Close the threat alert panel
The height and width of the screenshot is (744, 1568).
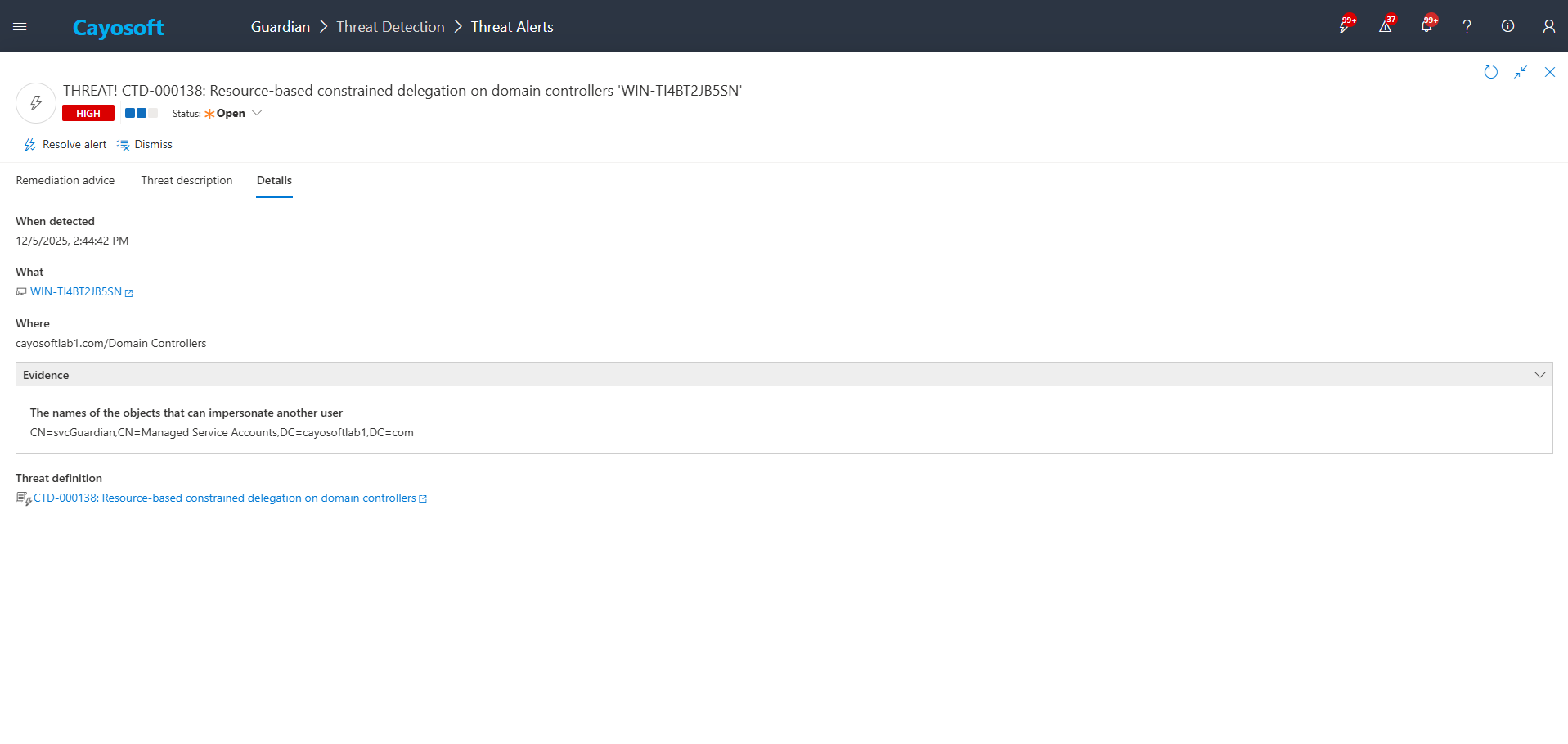coord(1549,72)
